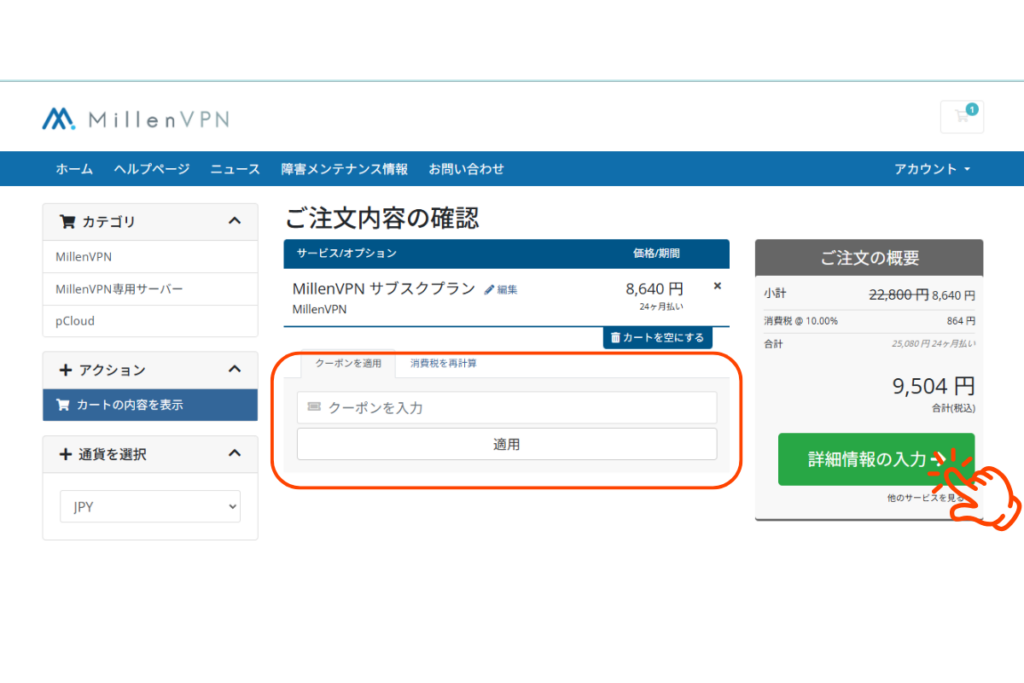Open the アカウント dropdown menu
The width and height of the screenshot is (1024, 683).
pos(932,169)
